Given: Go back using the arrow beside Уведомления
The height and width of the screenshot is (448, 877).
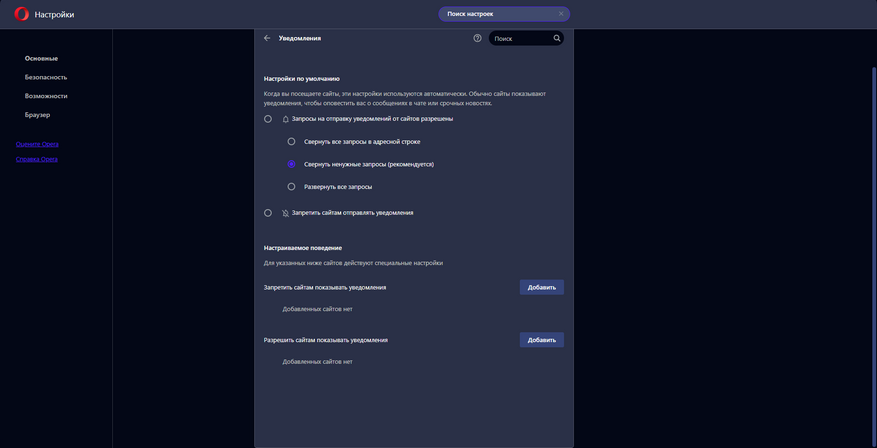Looking at the screenshot, I should (267, 38).
